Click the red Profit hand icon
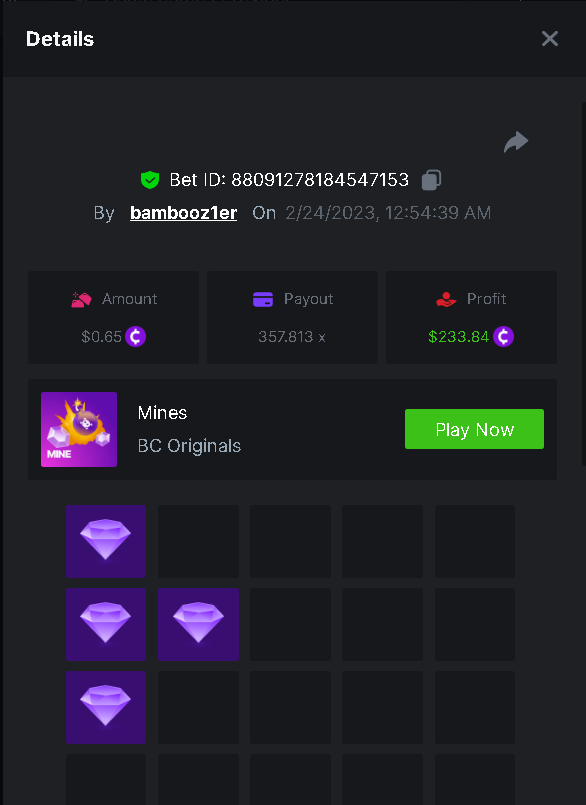Screen dimensions: 586x805 coord(446,299)
